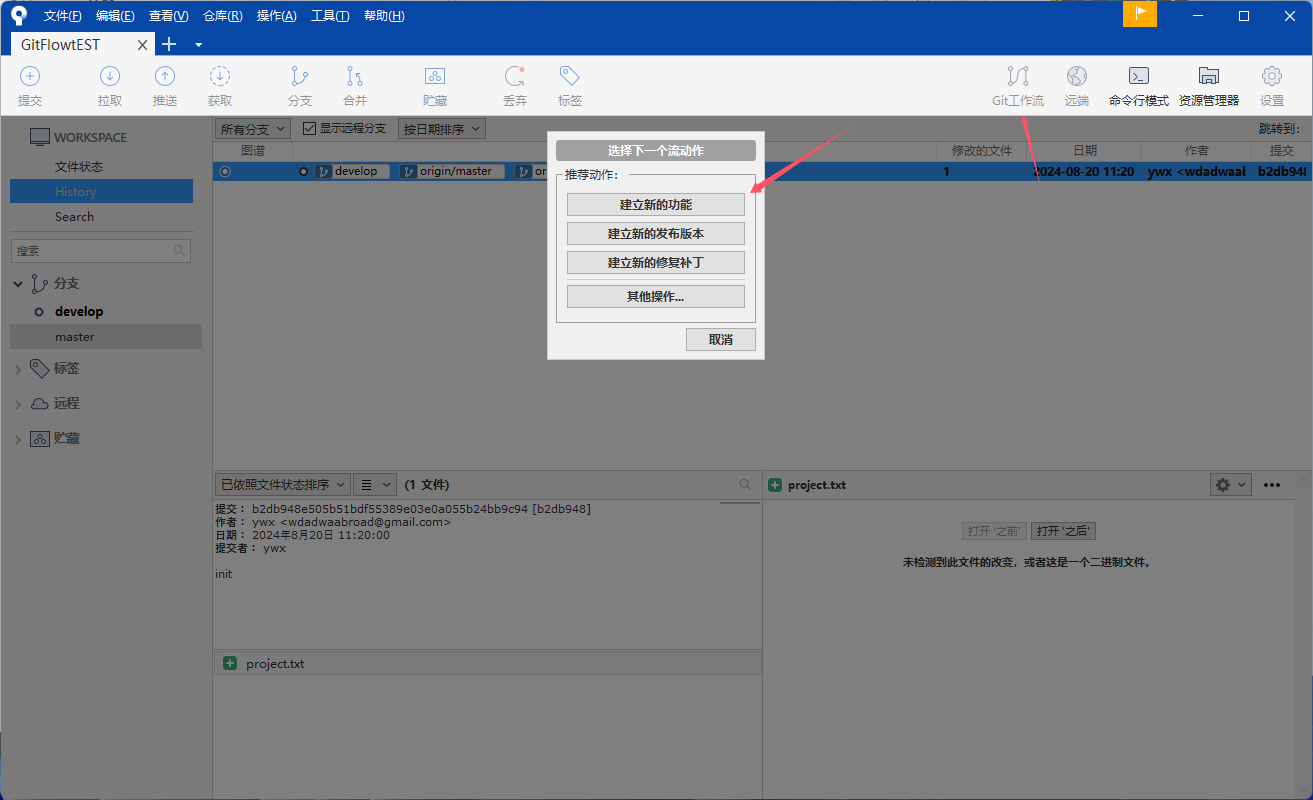
Task: Click the 获取 (Fetch) toolbar icon
Action: 220,76
